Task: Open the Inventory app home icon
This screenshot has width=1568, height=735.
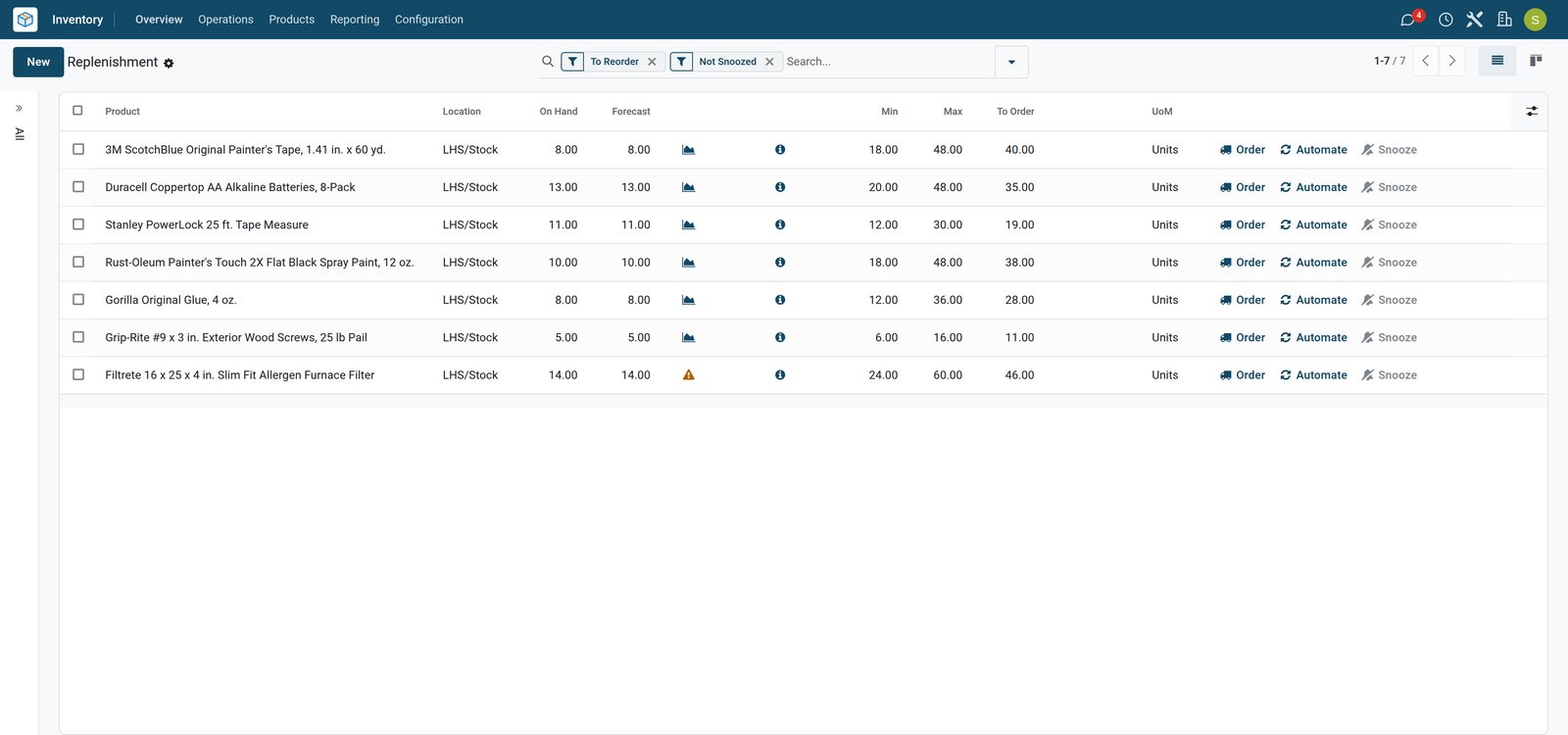Action: coord(25,20)
